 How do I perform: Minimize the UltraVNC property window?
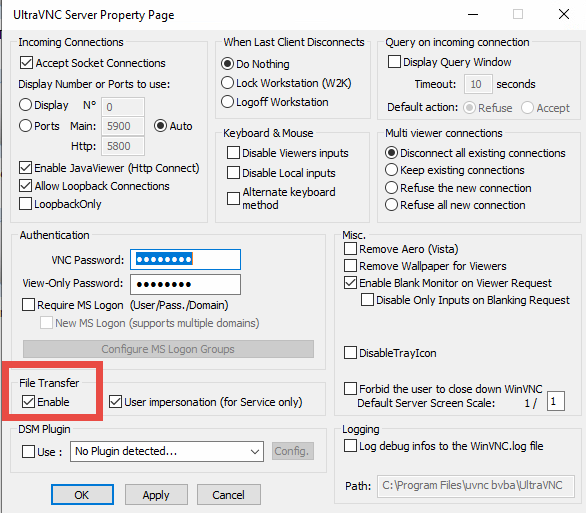[473, 14]
